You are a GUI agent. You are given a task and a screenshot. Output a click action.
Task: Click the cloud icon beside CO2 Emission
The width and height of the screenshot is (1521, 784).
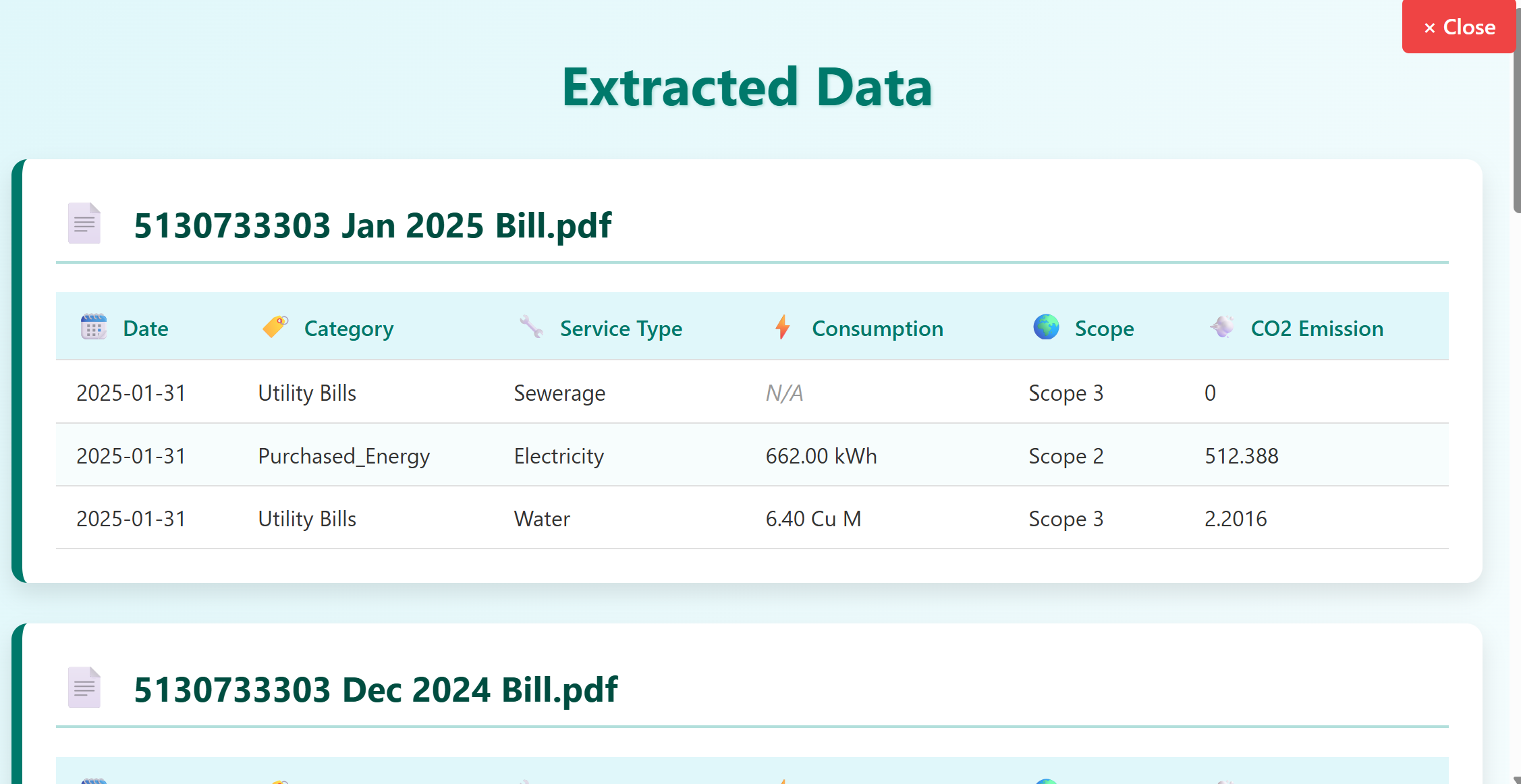(1222, 327)
